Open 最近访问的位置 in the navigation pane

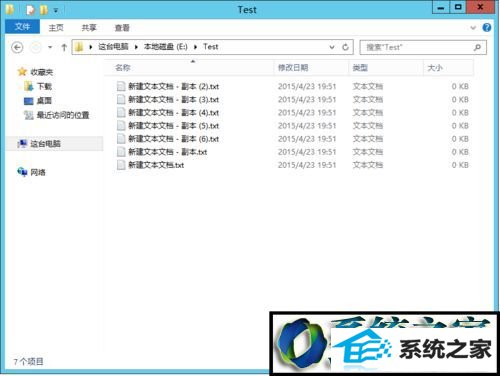click(x=63, y=115)
